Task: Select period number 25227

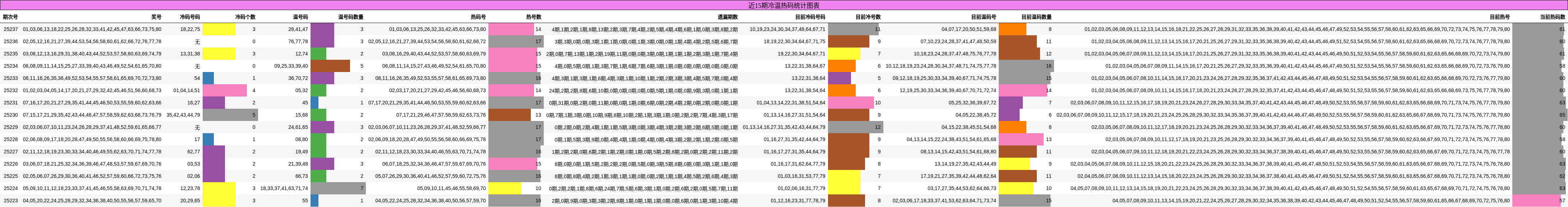Action: [x=11, y=152]
